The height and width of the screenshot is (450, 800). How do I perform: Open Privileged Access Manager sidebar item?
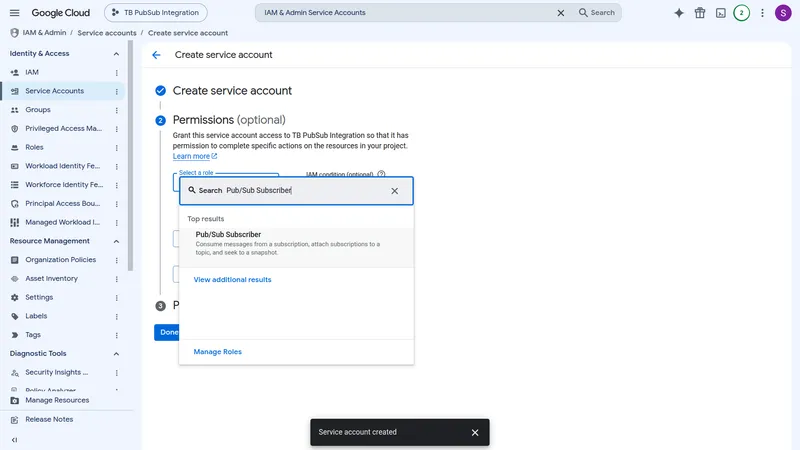63,129
